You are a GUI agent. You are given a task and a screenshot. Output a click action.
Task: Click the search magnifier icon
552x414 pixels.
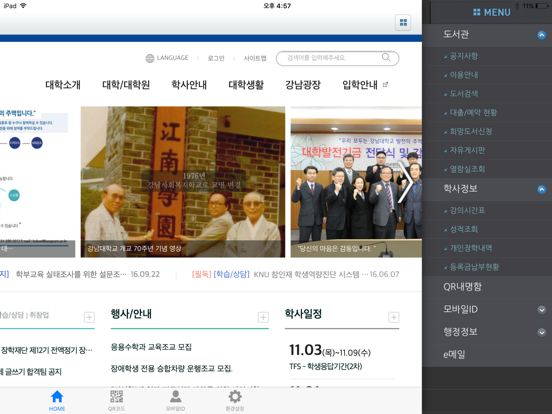click(x=386, y=57)
